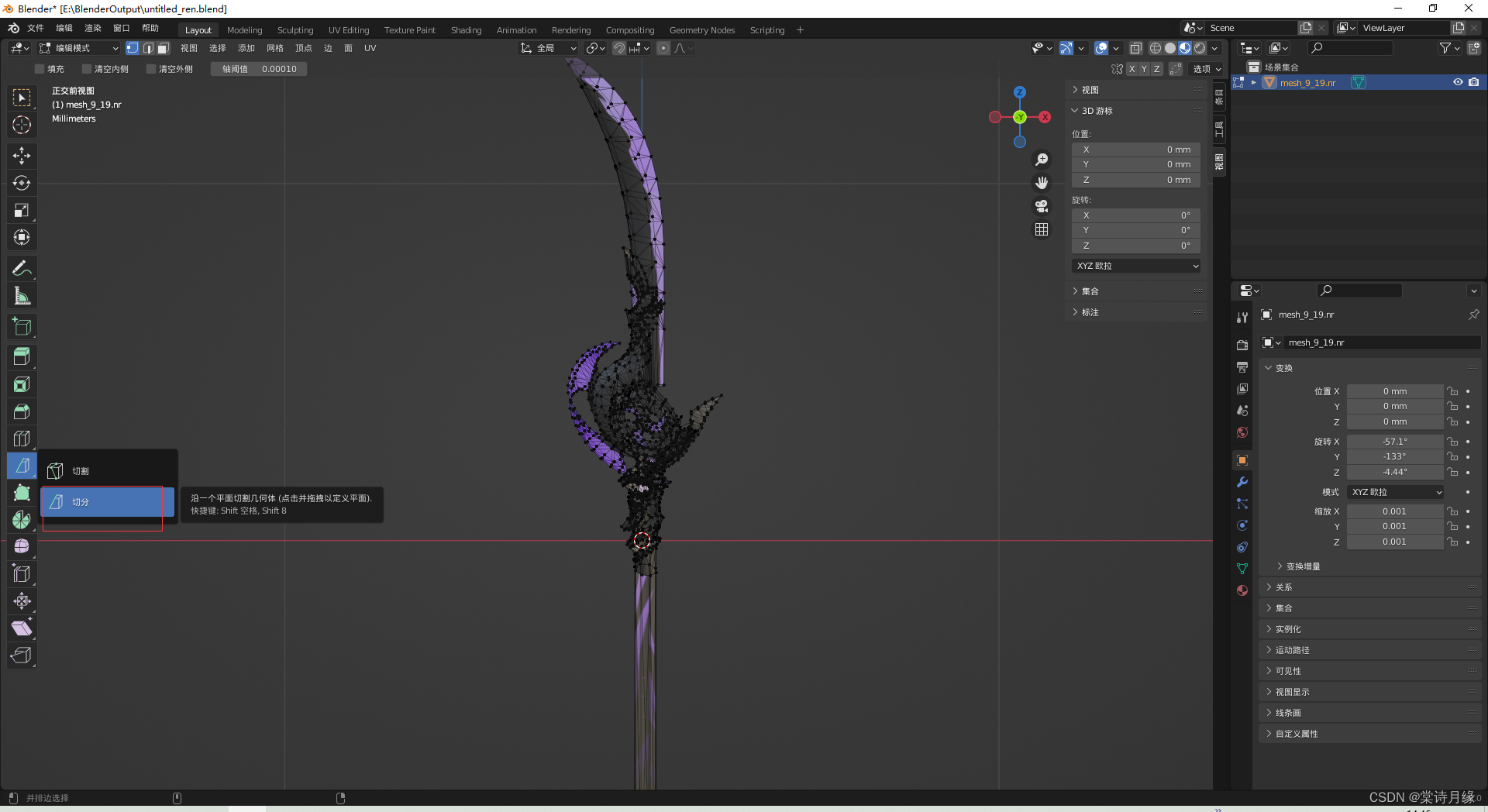Toggle proportional editing button
This screenshot has height=812, width=1488.
663,48
